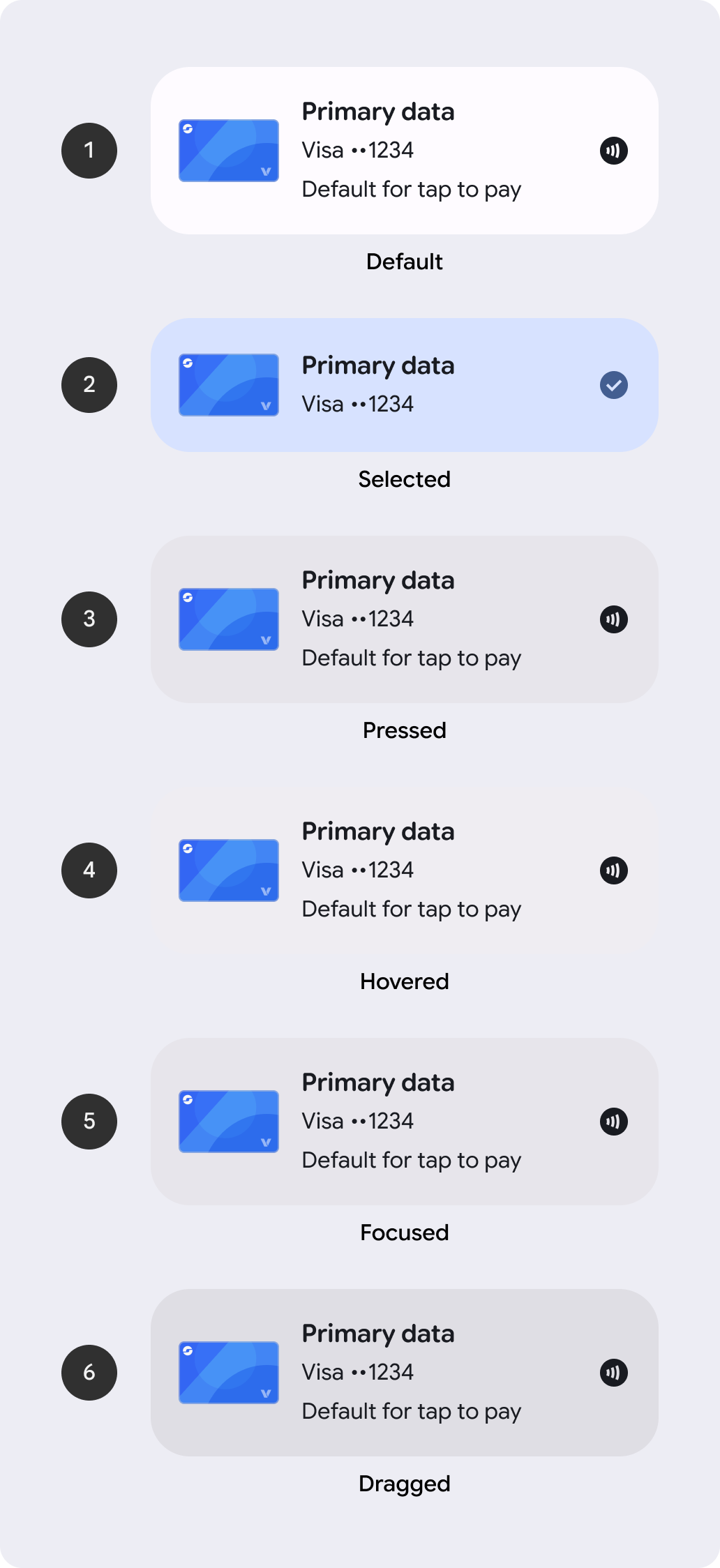Select the Visa card thumbnail in Default row
The height and width of the screenshot is (1568, 720).
click(229, 151)
